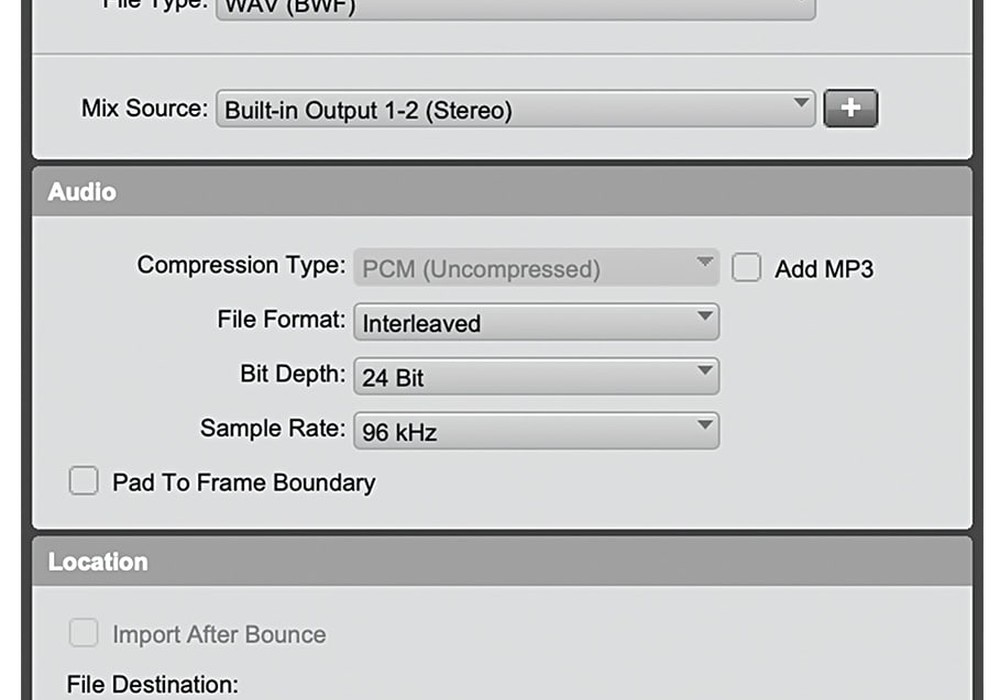
Task: Open the Mix Source dropdown
Action: [515, 109]
